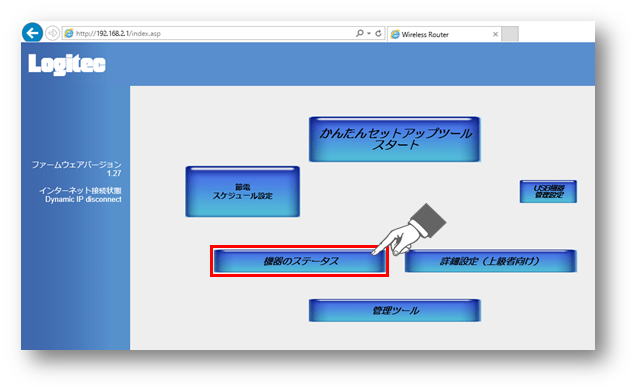Click the ファームウェアバージョン 1.27 text
The height and width of the screenshot is (392, 637).
[x=77, y=169]
